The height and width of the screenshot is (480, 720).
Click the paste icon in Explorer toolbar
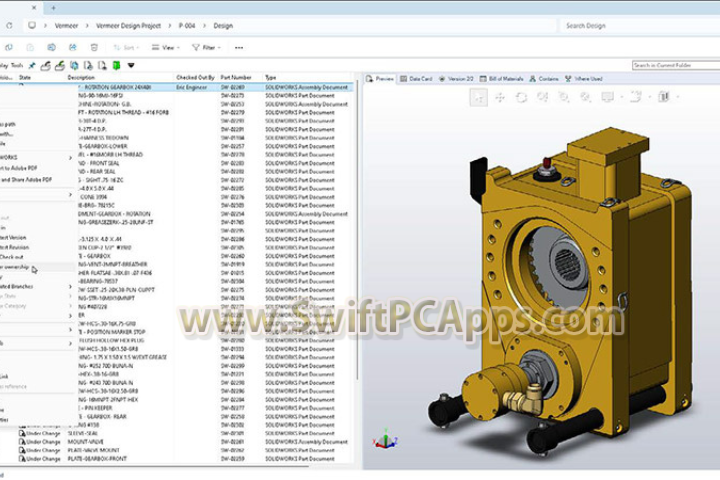(x=30, y=47)
